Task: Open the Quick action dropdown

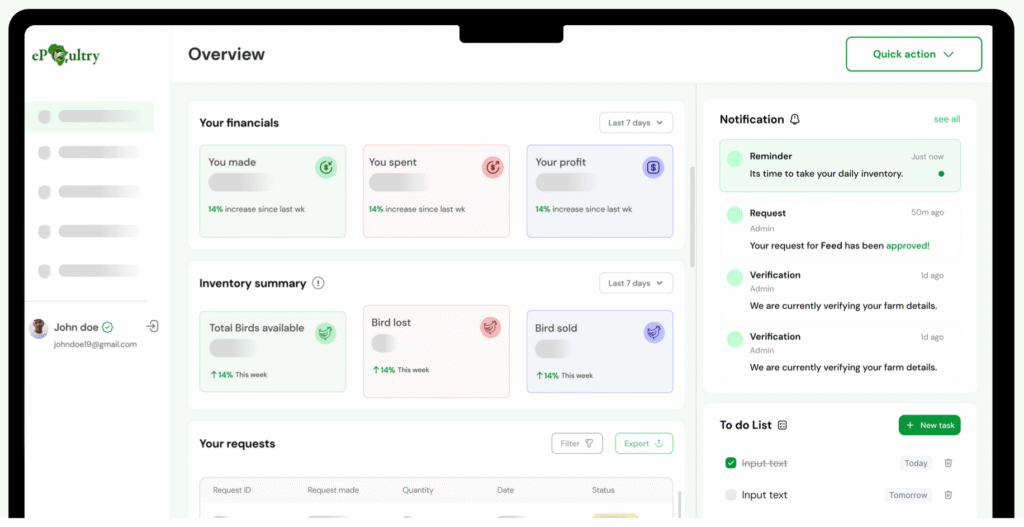Action: [x=914, y=54]
